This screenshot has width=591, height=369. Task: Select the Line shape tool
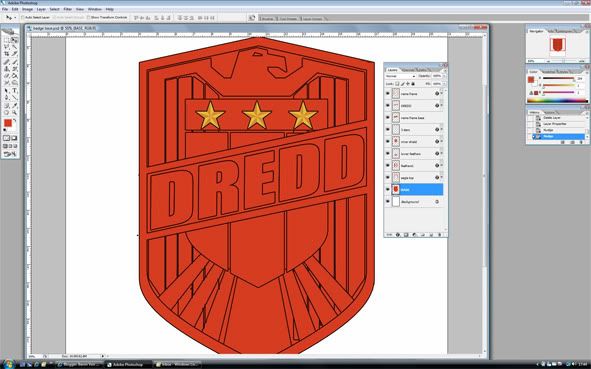point(14,98)
